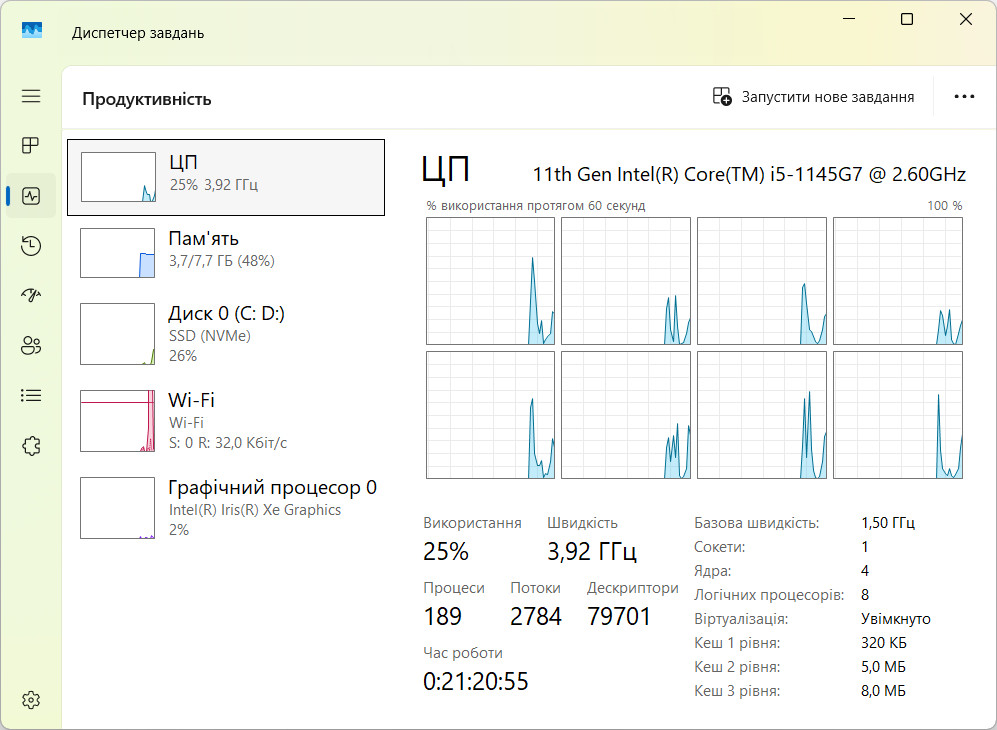Click the Продуктивність page heading

147,99
